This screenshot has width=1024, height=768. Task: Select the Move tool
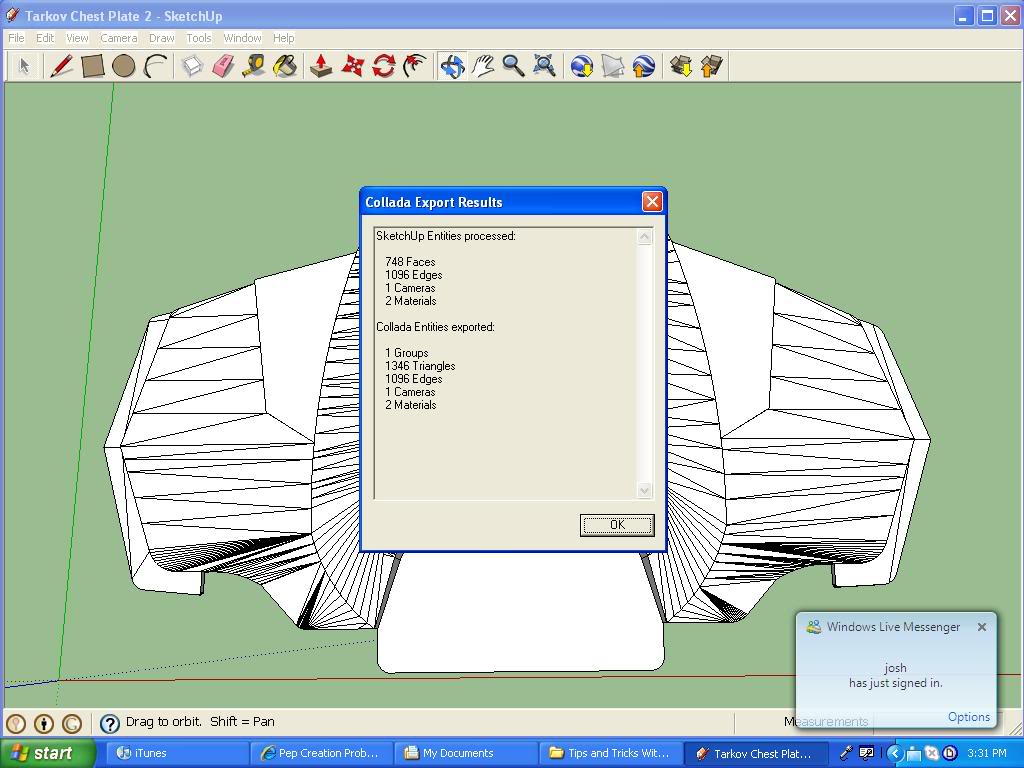click(x=352, y=67)
